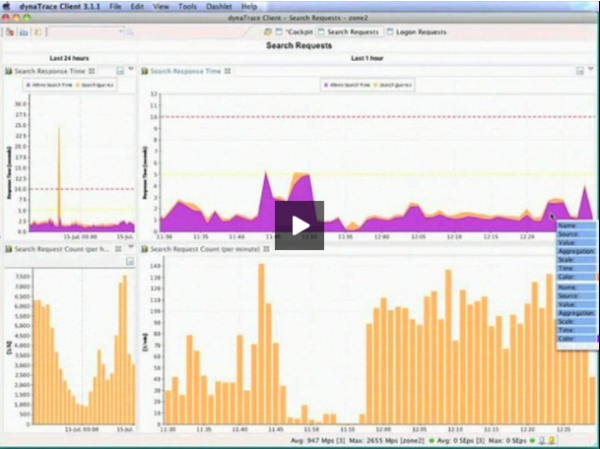Click the tallest orange bar in per-hour chart

click(125, 350)
